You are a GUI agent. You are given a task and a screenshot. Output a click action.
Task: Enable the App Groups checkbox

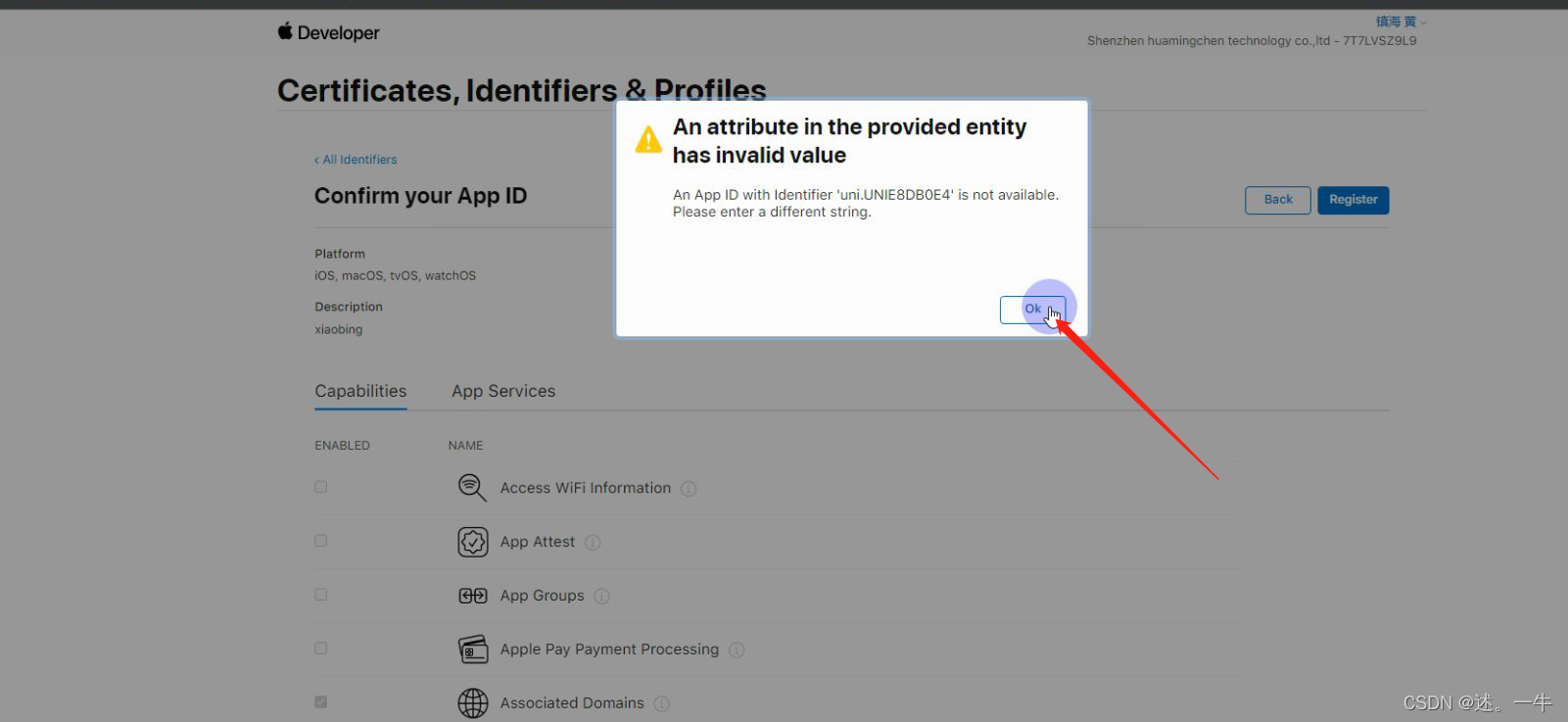coord(320,595)
